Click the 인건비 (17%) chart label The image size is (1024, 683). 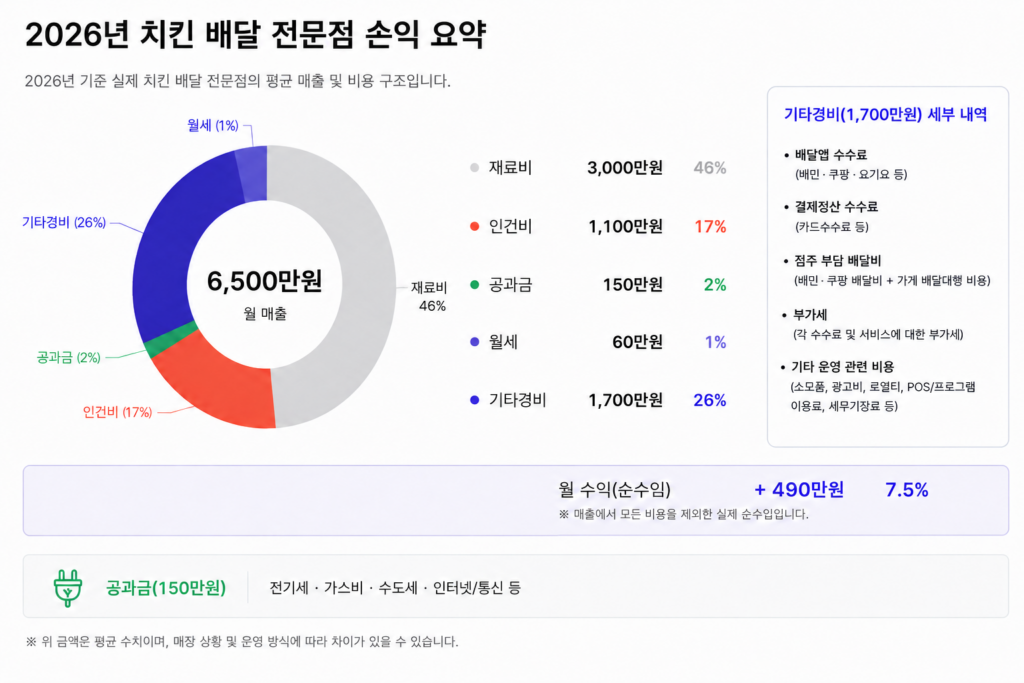118,412
